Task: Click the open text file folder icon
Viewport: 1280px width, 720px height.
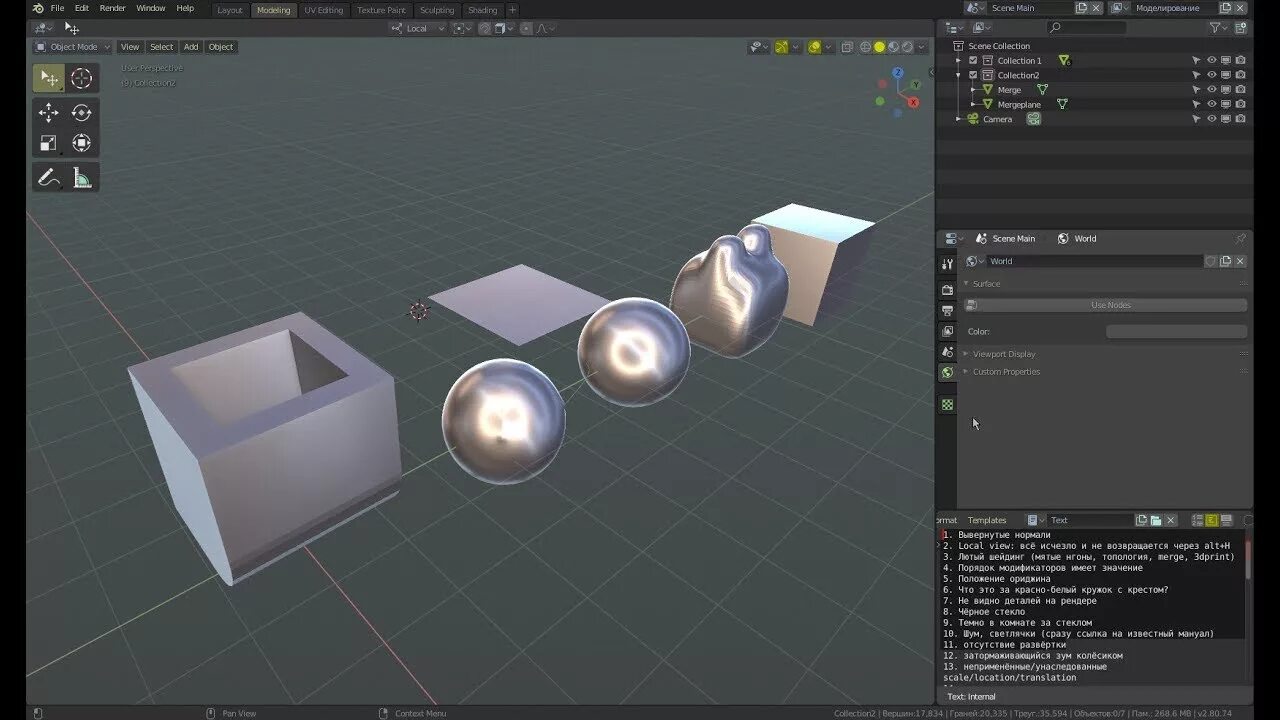Action: coord(1156,520)
